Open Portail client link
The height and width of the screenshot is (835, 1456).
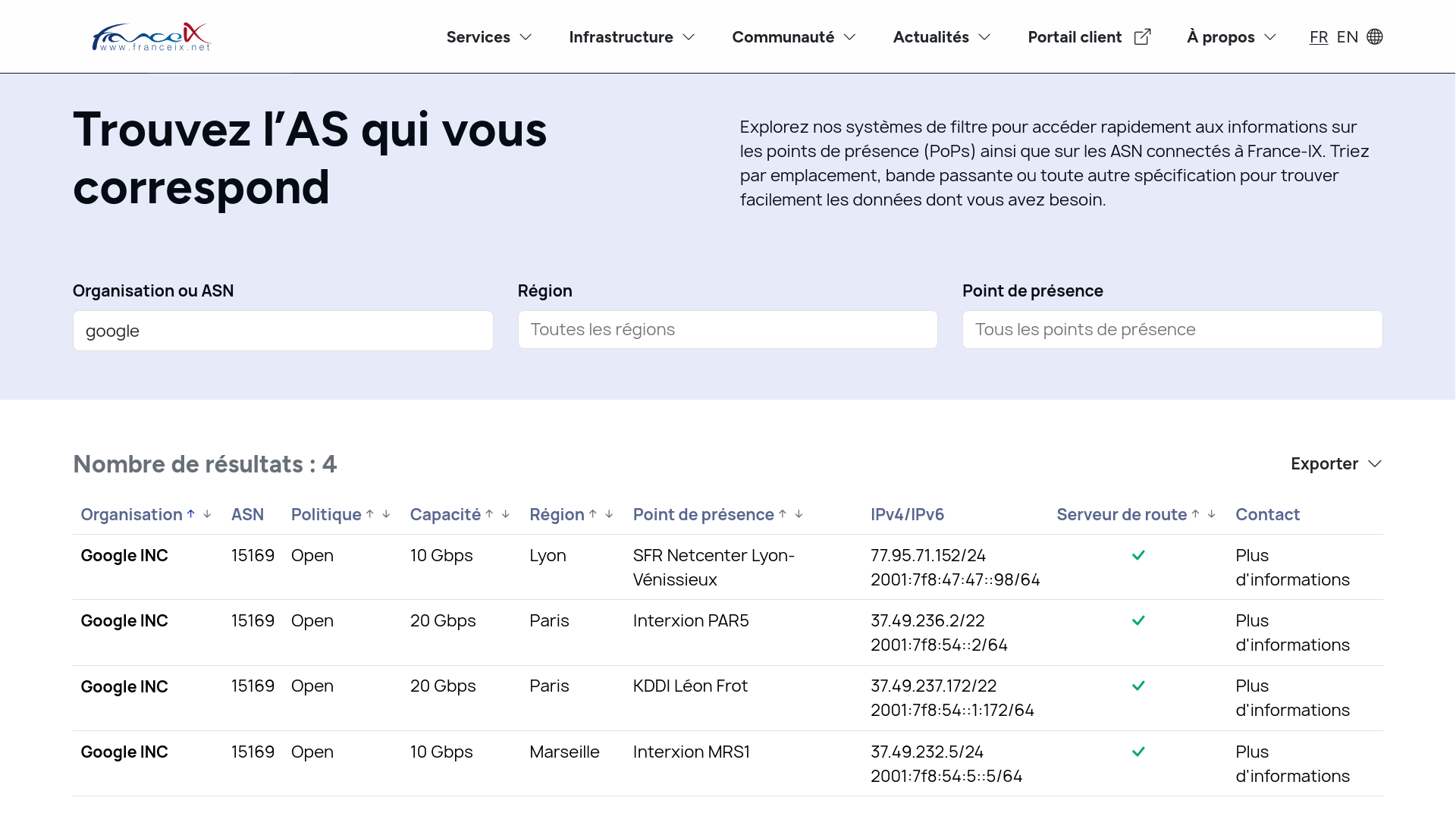click(x=1075, y=36)
